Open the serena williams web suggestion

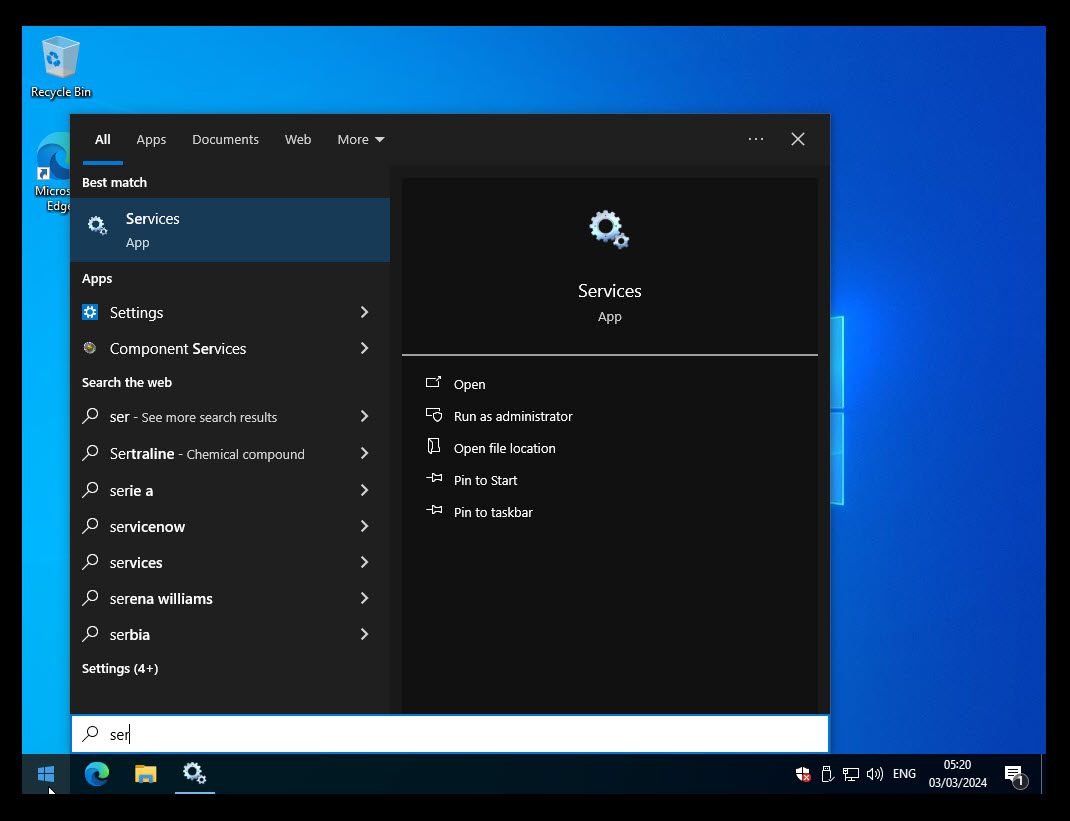(x=161, y=598)
